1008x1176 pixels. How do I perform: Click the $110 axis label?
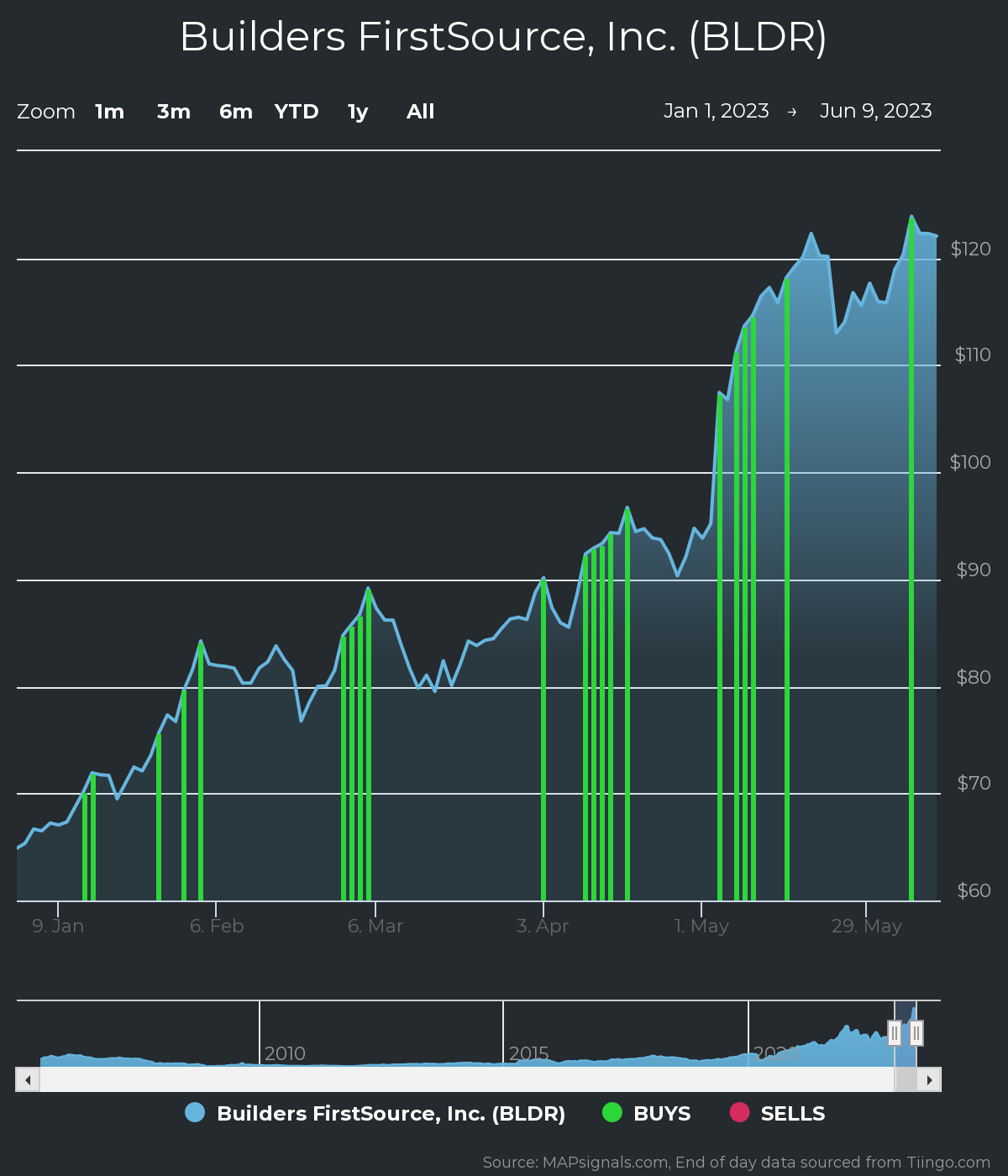pyautogui.click(x=973, y=354)
